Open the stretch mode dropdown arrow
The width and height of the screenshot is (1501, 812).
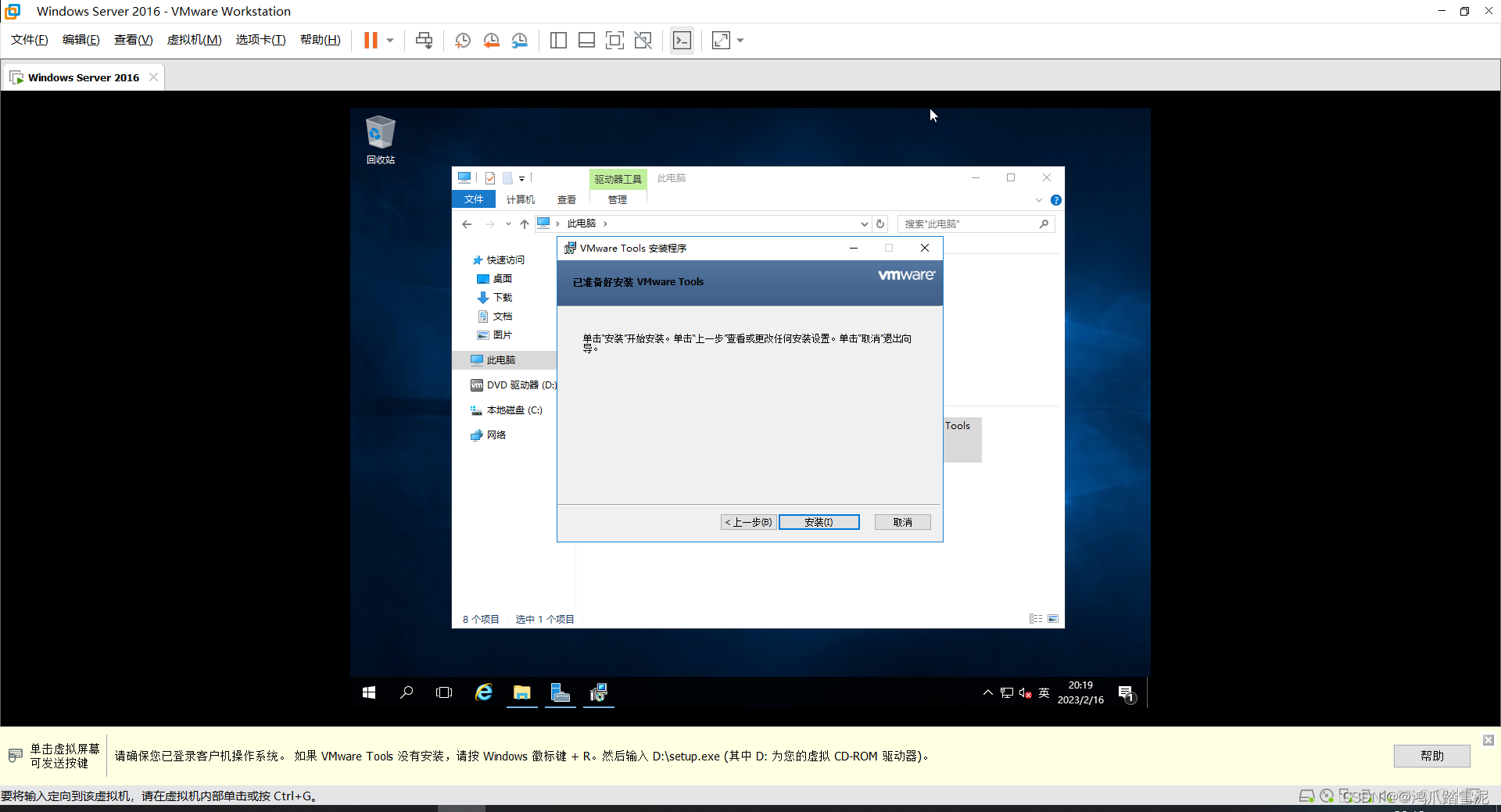point(740,41)
